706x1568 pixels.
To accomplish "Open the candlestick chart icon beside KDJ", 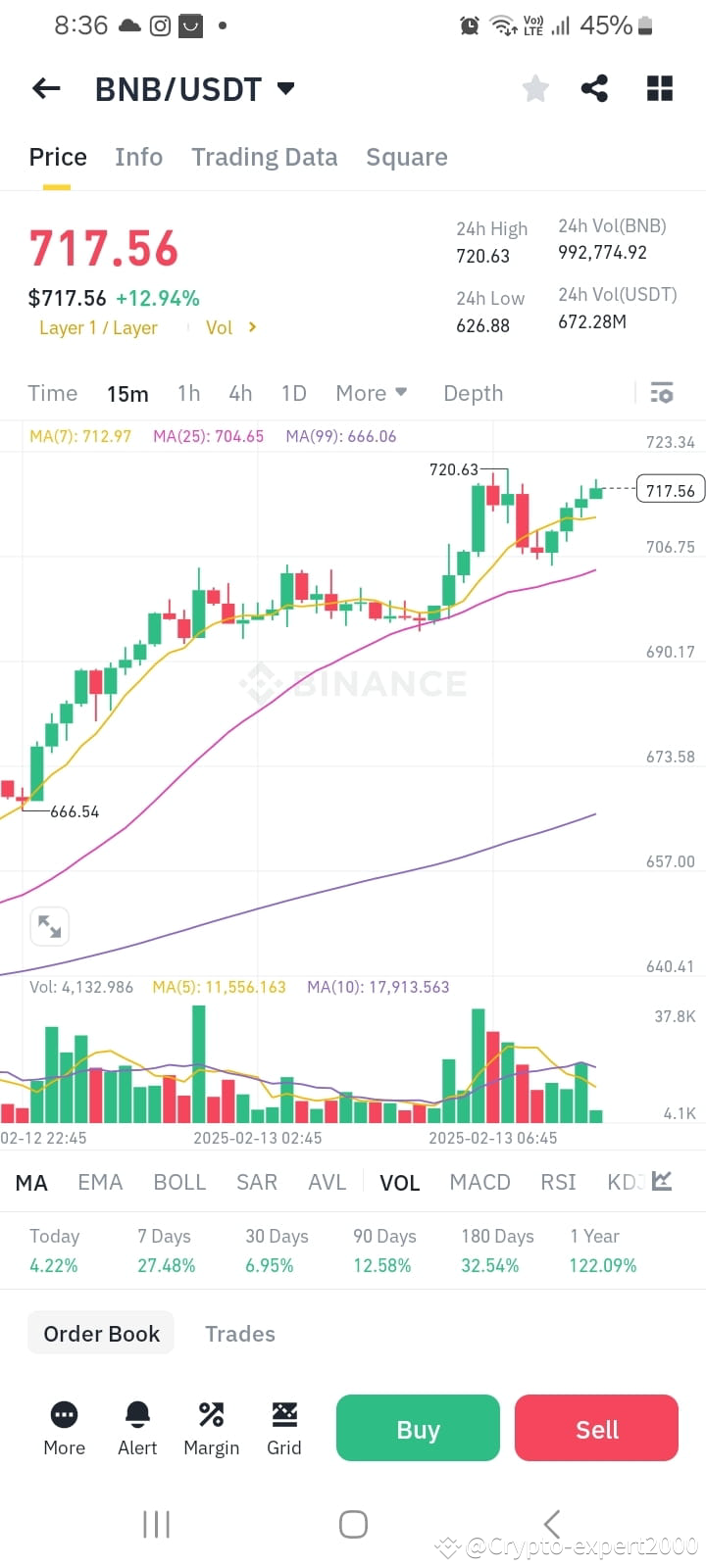I will pos(661,1182).
